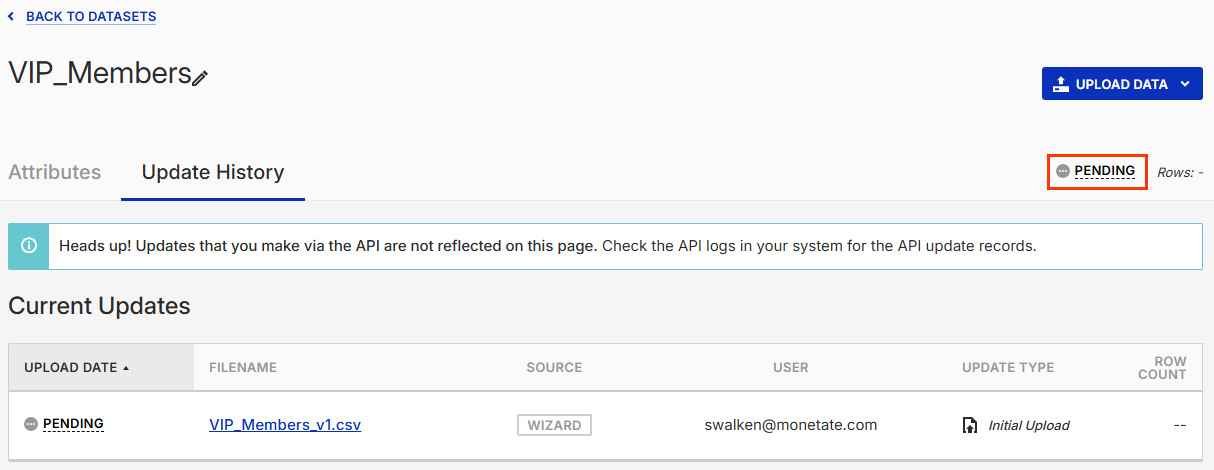The image size is (1214, 470).
Task: Click the Upload Data button
Action: click(x=1122, y=84)
